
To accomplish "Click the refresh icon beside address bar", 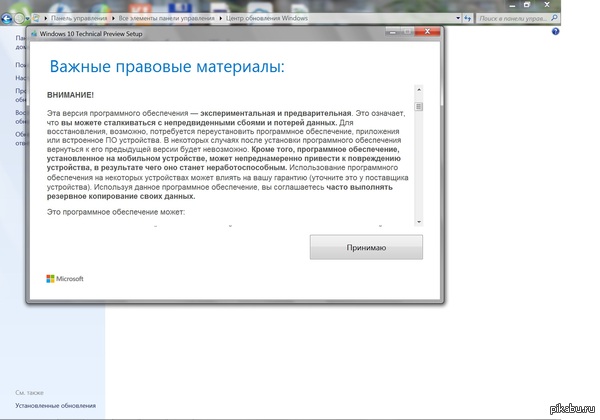I will pyautogui.click(x=468, y=18).
